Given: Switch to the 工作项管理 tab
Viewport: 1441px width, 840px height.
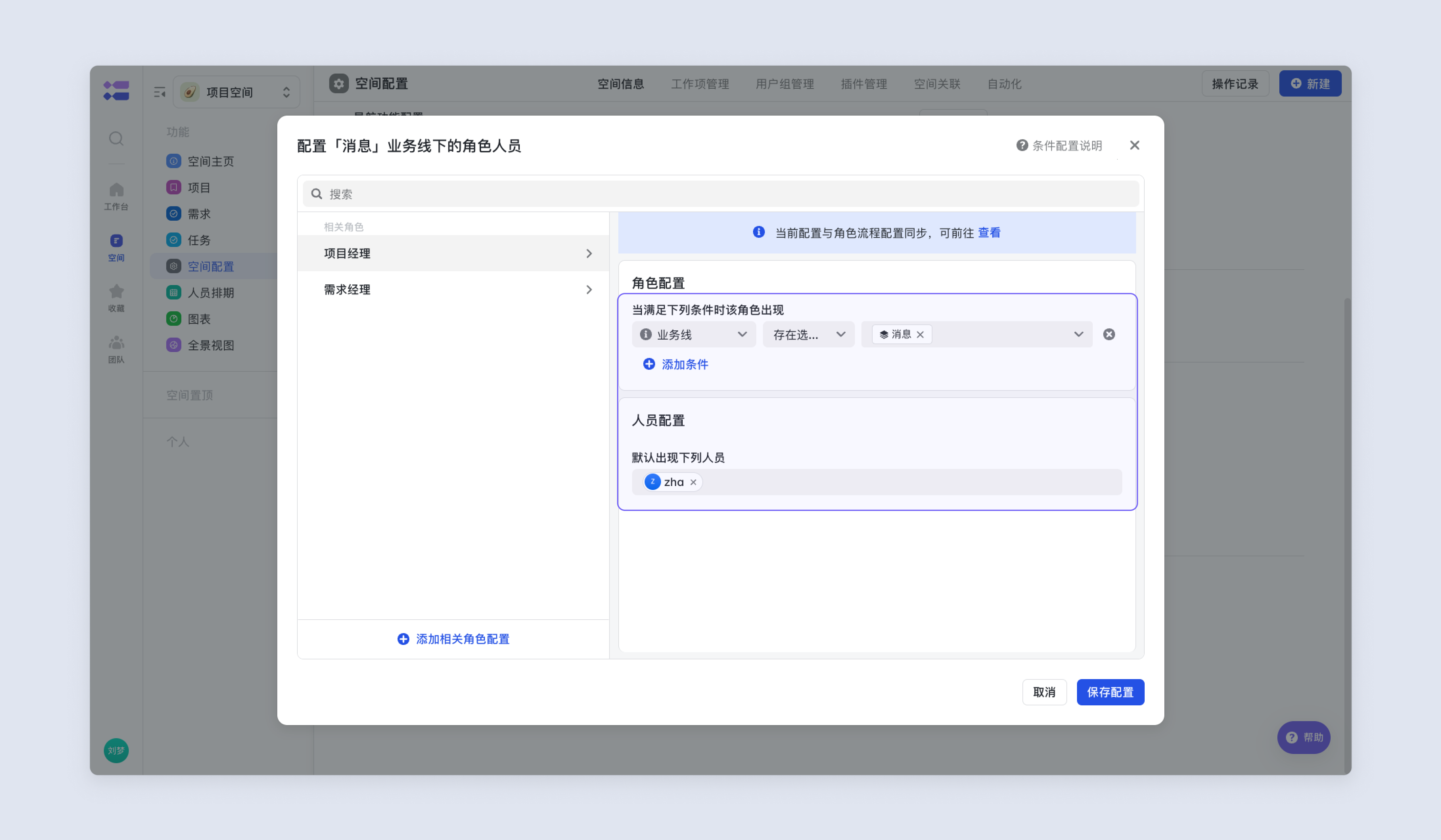Looking at the screenshot, I should [x=700, y=84].
